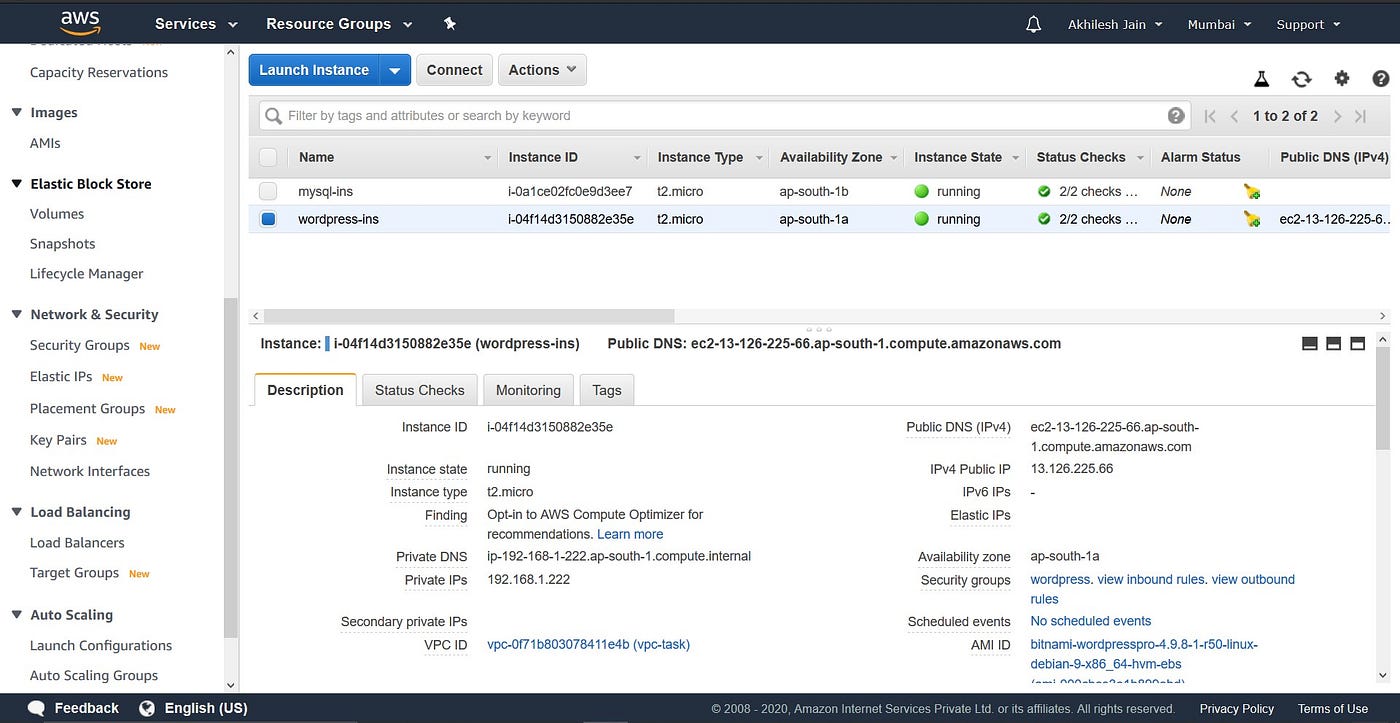The image size is (1400, 723).
Task: Go to first page of results
Action: (x=1210, y=116)
